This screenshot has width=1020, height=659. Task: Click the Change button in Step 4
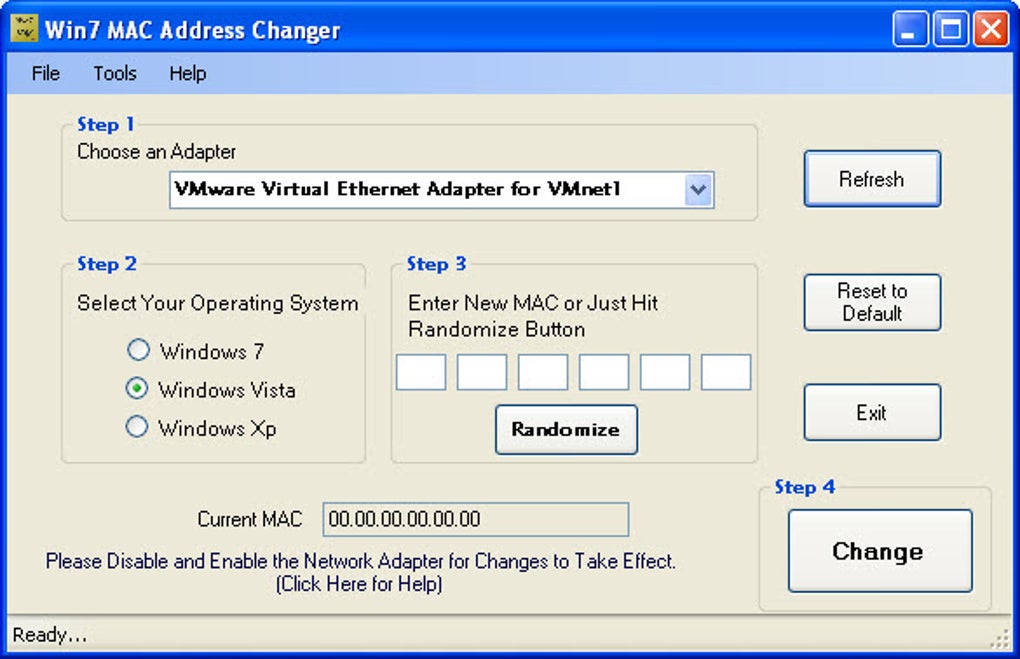point(880,551)
